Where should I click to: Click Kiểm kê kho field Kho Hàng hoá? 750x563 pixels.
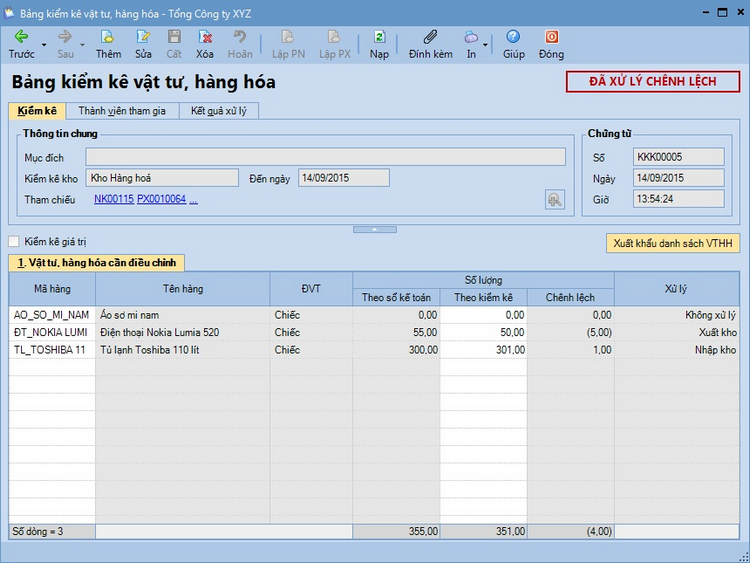click(x=162, y=178)
